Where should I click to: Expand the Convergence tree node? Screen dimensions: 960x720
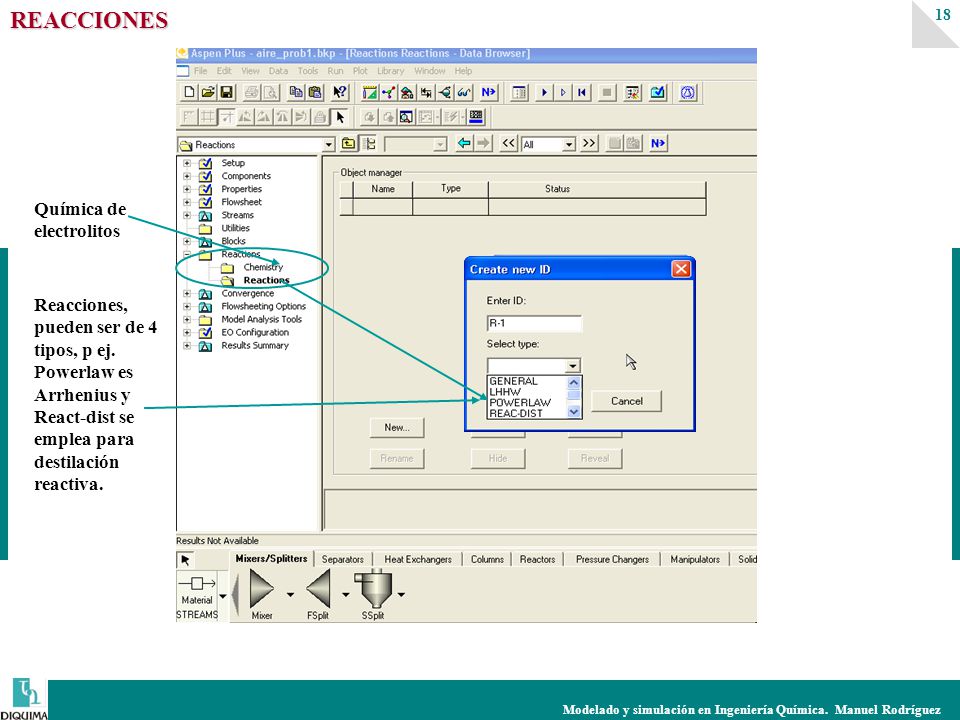click(187, 293)
